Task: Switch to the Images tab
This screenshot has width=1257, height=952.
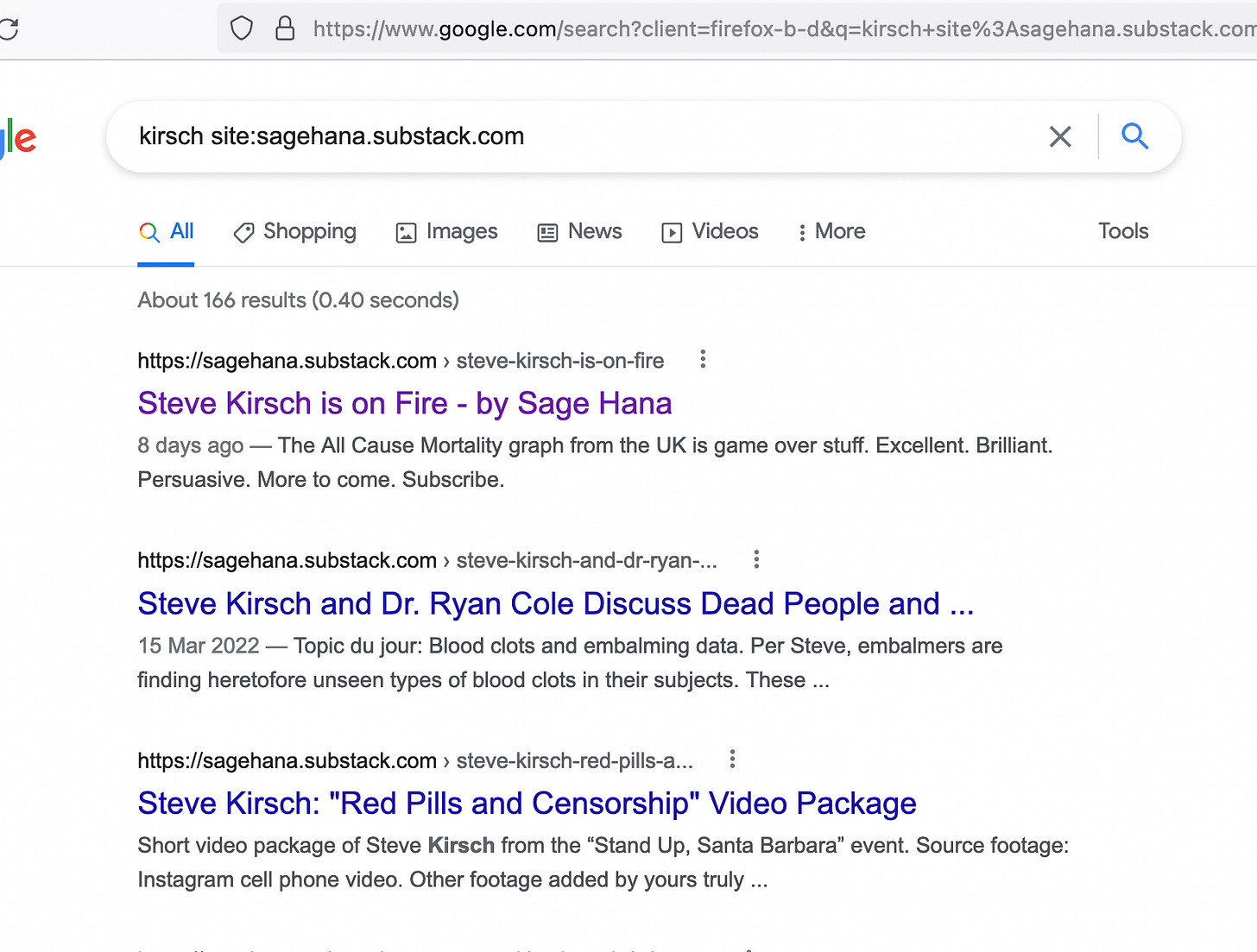Action: pos(446,231)
